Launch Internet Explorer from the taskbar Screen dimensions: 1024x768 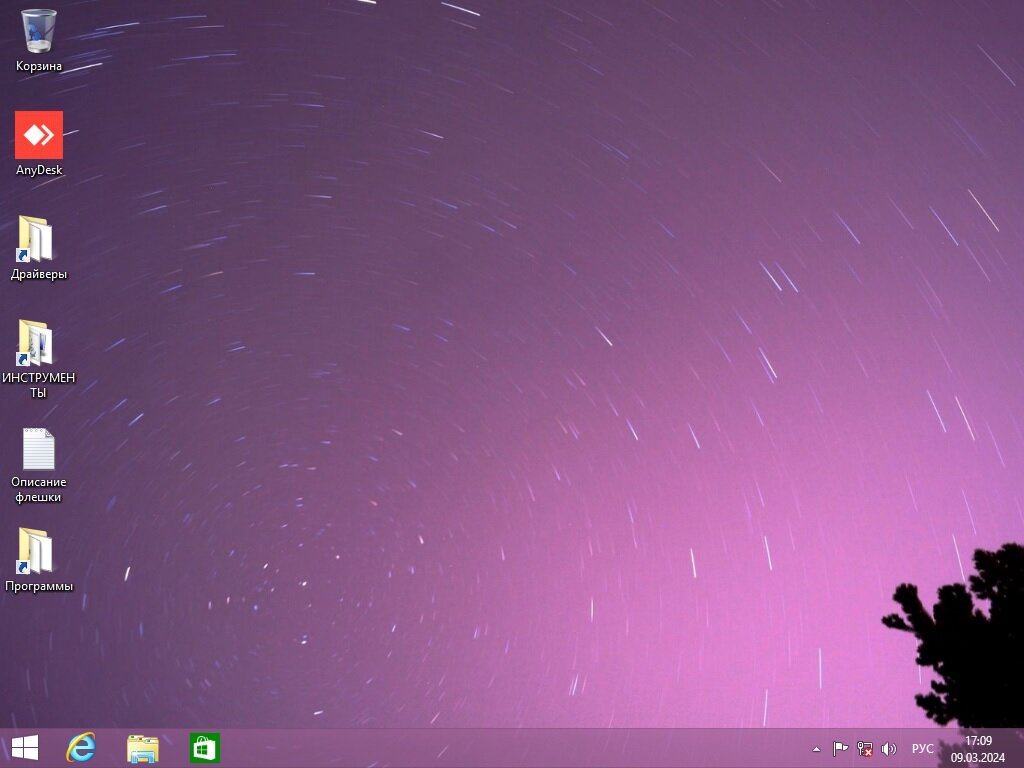click(x=81, y=748)
